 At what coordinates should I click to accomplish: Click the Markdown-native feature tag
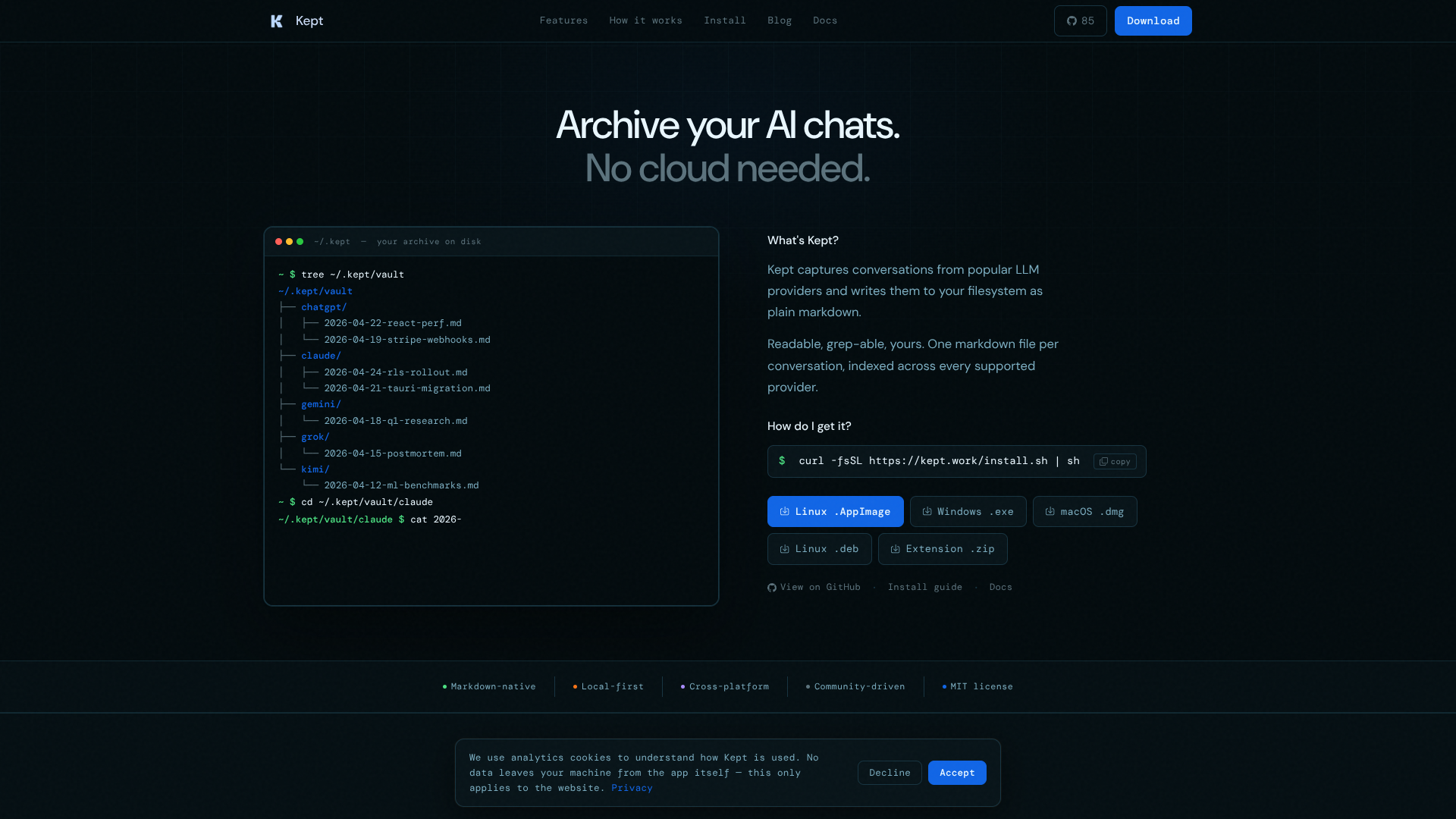(489, 686)
